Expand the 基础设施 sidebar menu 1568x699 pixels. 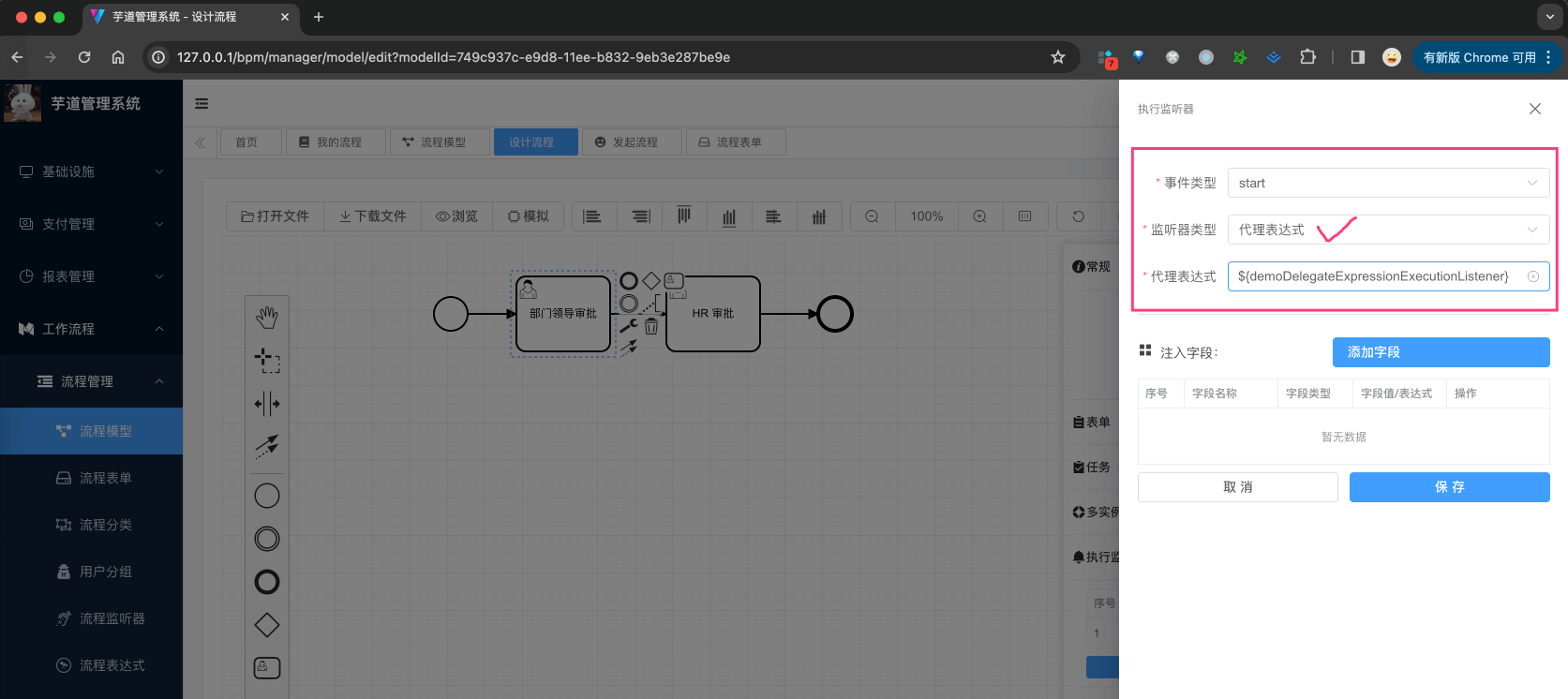pyautogui.click(x=91, y=171)
